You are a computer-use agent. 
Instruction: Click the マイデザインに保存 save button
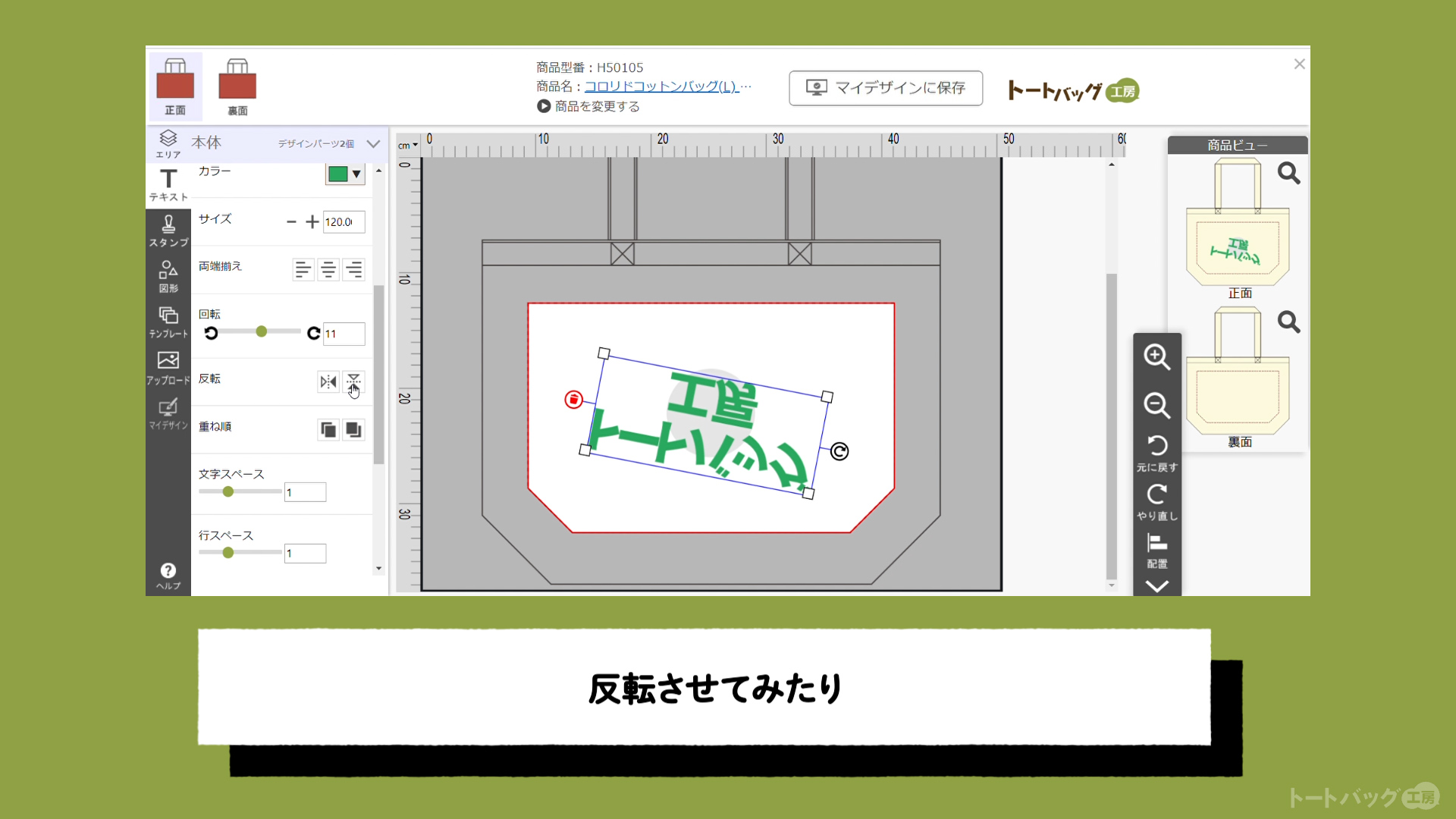[886, 88]
